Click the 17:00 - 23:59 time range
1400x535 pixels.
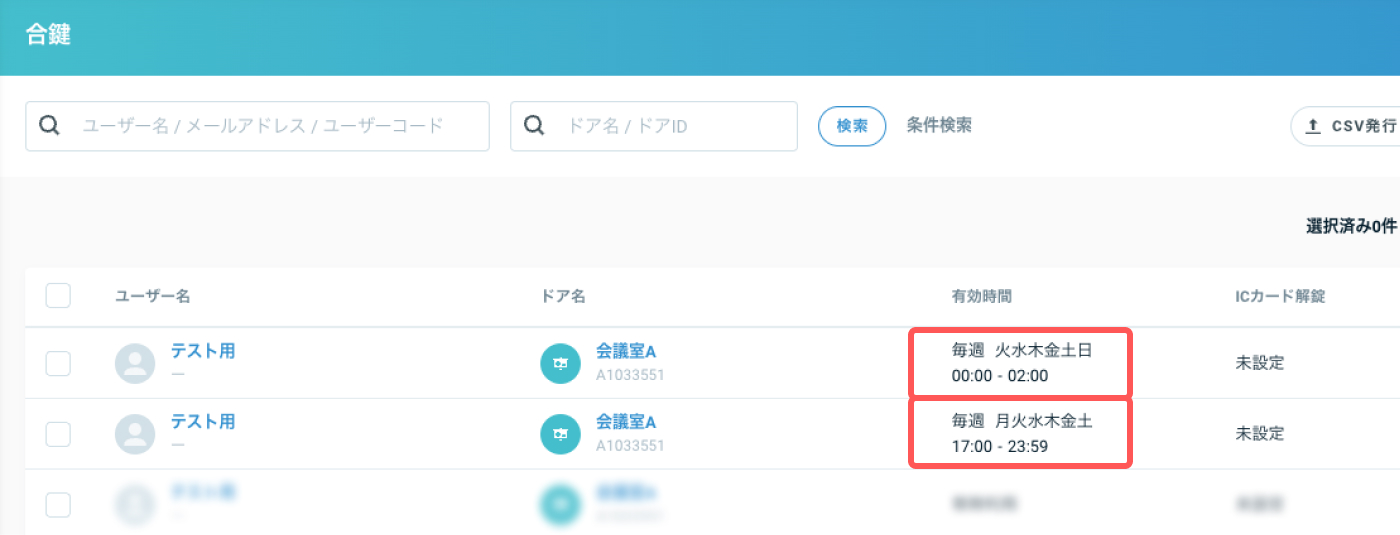tap(1000, 446)
